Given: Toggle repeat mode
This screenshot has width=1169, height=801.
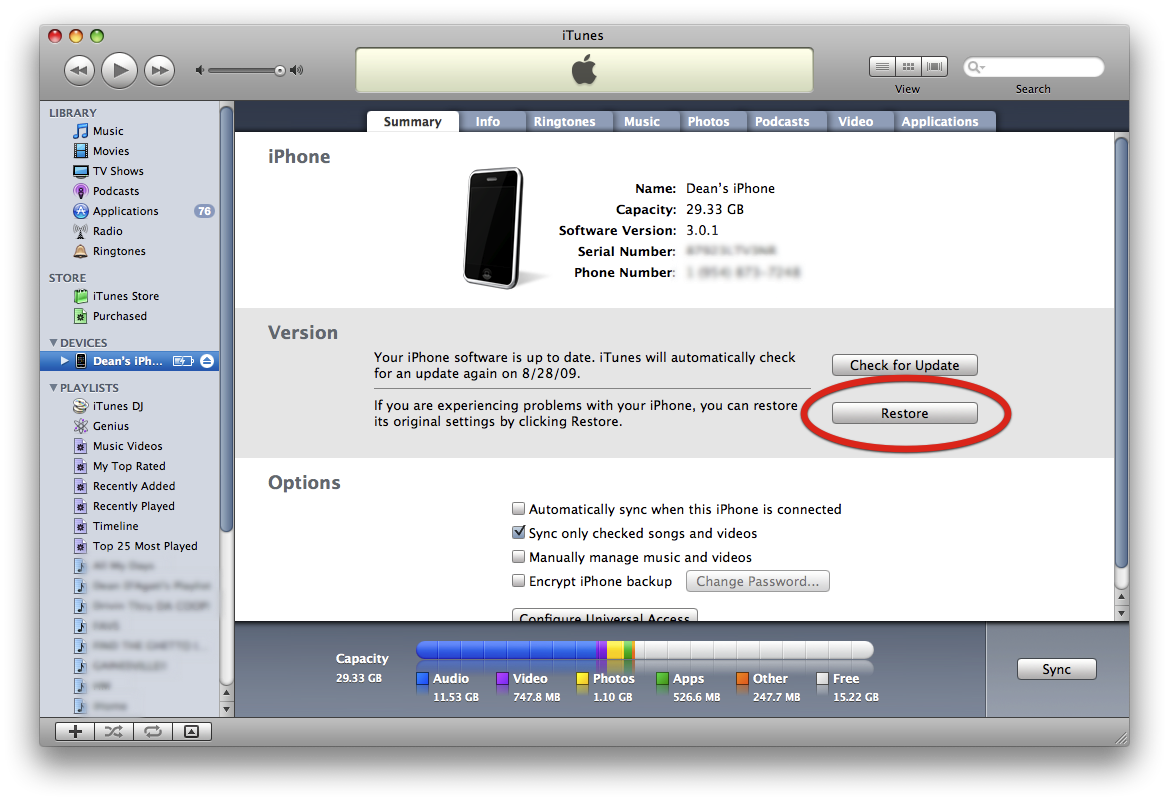Looking at the screenshot, I should click(x=153, y=732).
